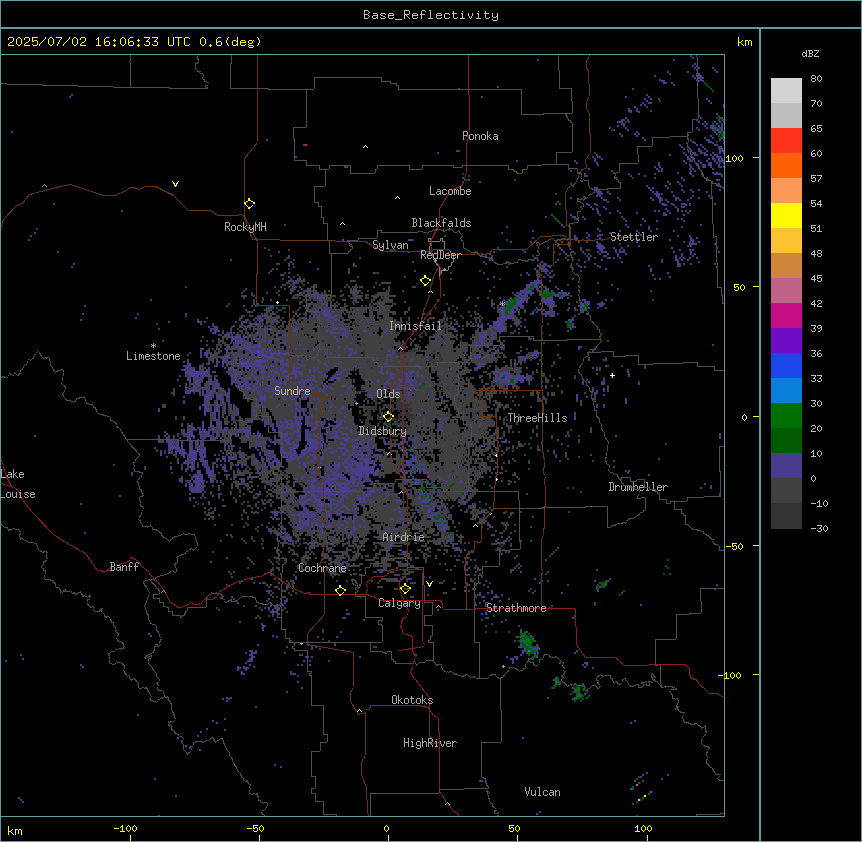The width and height of the screenshot is (862, 842).
Task: Click the Stettler city label
Action: [633, 237]
